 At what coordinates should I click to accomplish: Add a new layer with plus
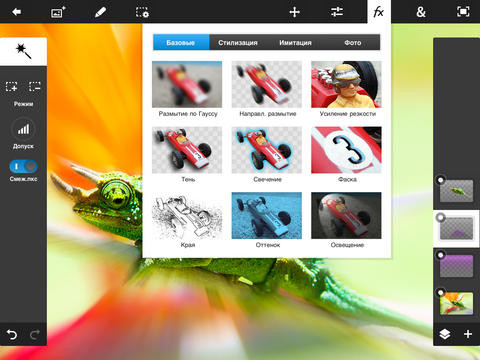(x=468, y=334)
